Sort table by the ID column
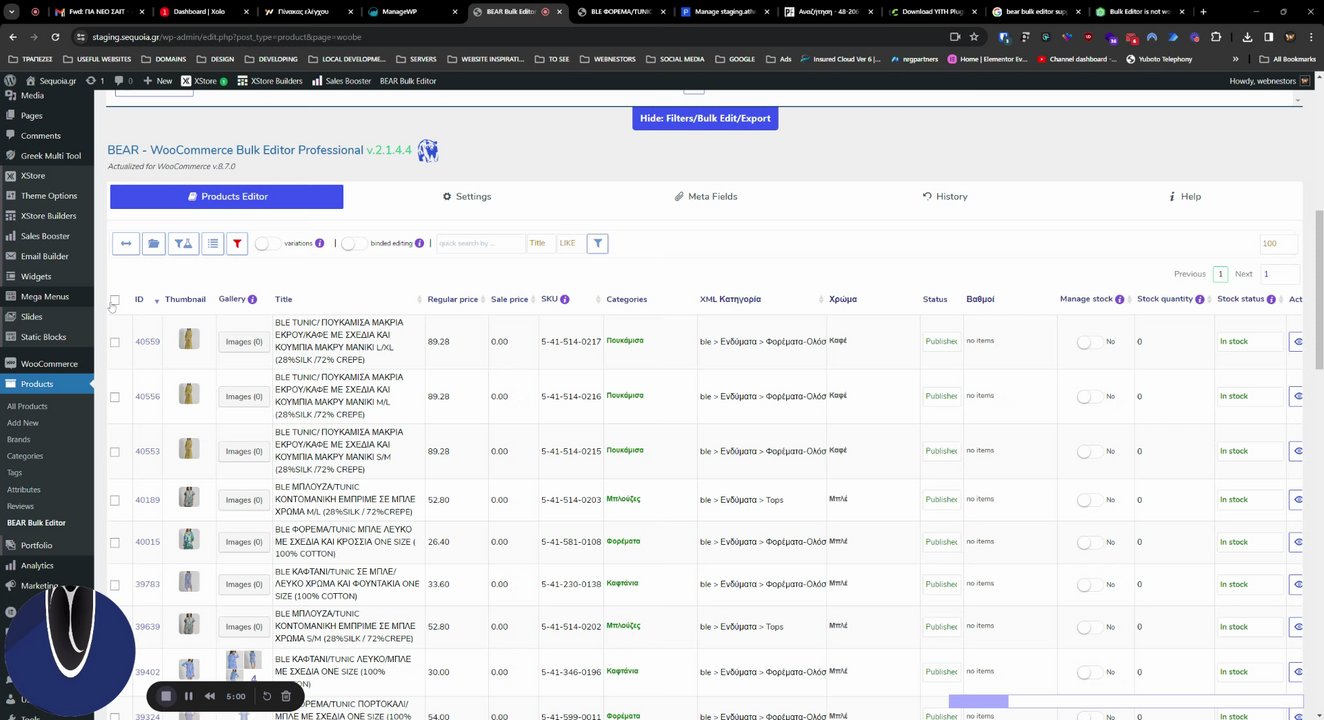Screen dimensions: 1324x720 (146, 299)
